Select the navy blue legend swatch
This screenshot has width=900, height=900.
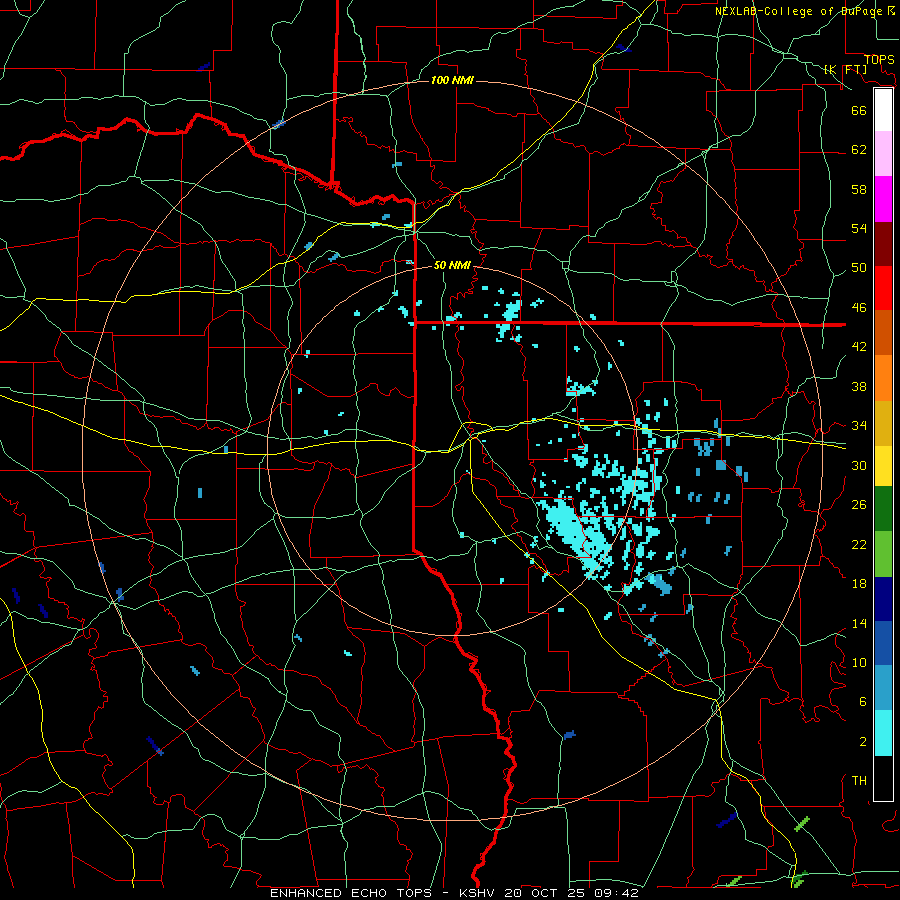tap(883, 599)
